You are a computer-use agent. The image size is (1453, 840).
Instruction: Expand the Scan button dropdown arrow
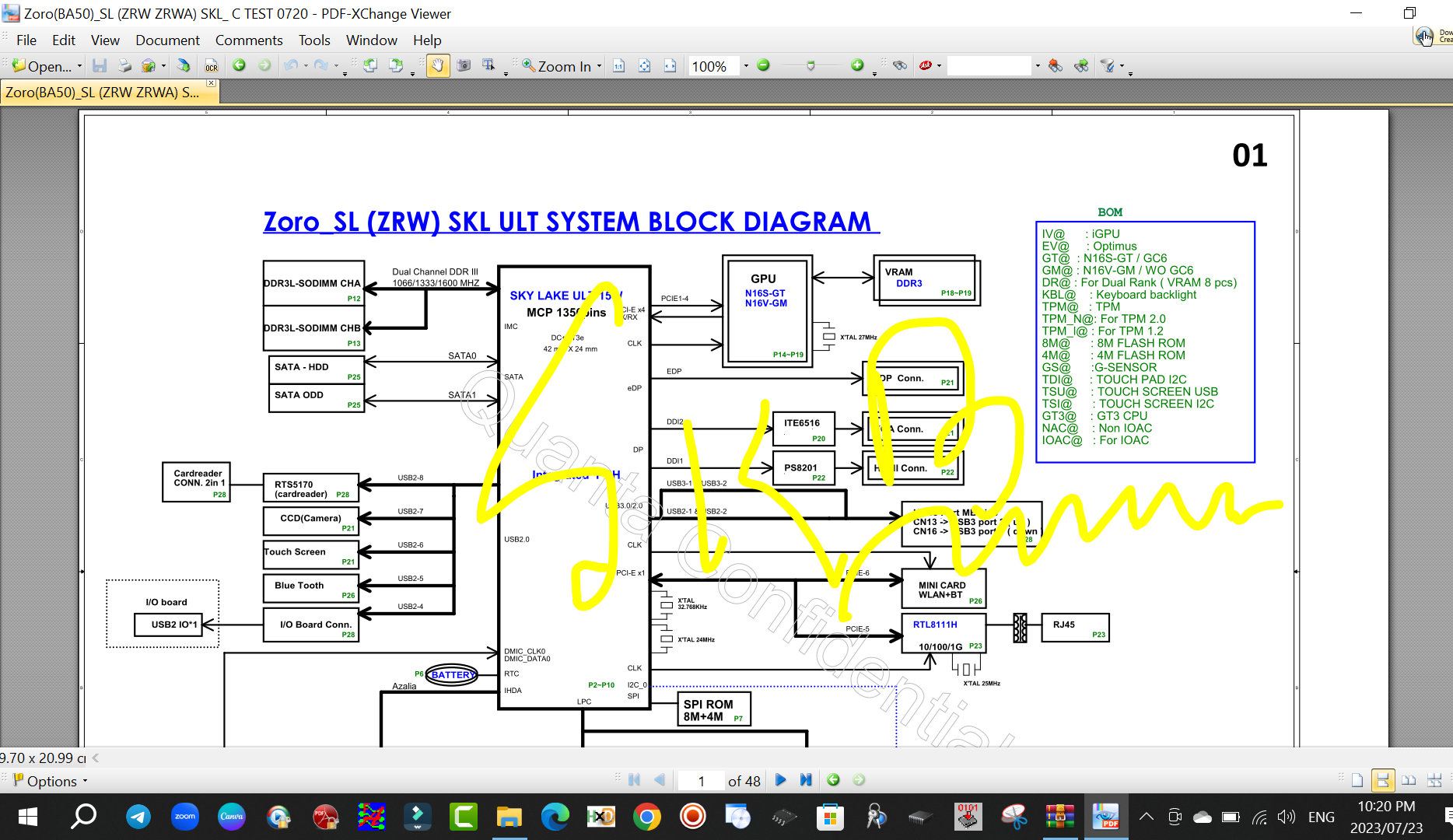pos(163,66)
